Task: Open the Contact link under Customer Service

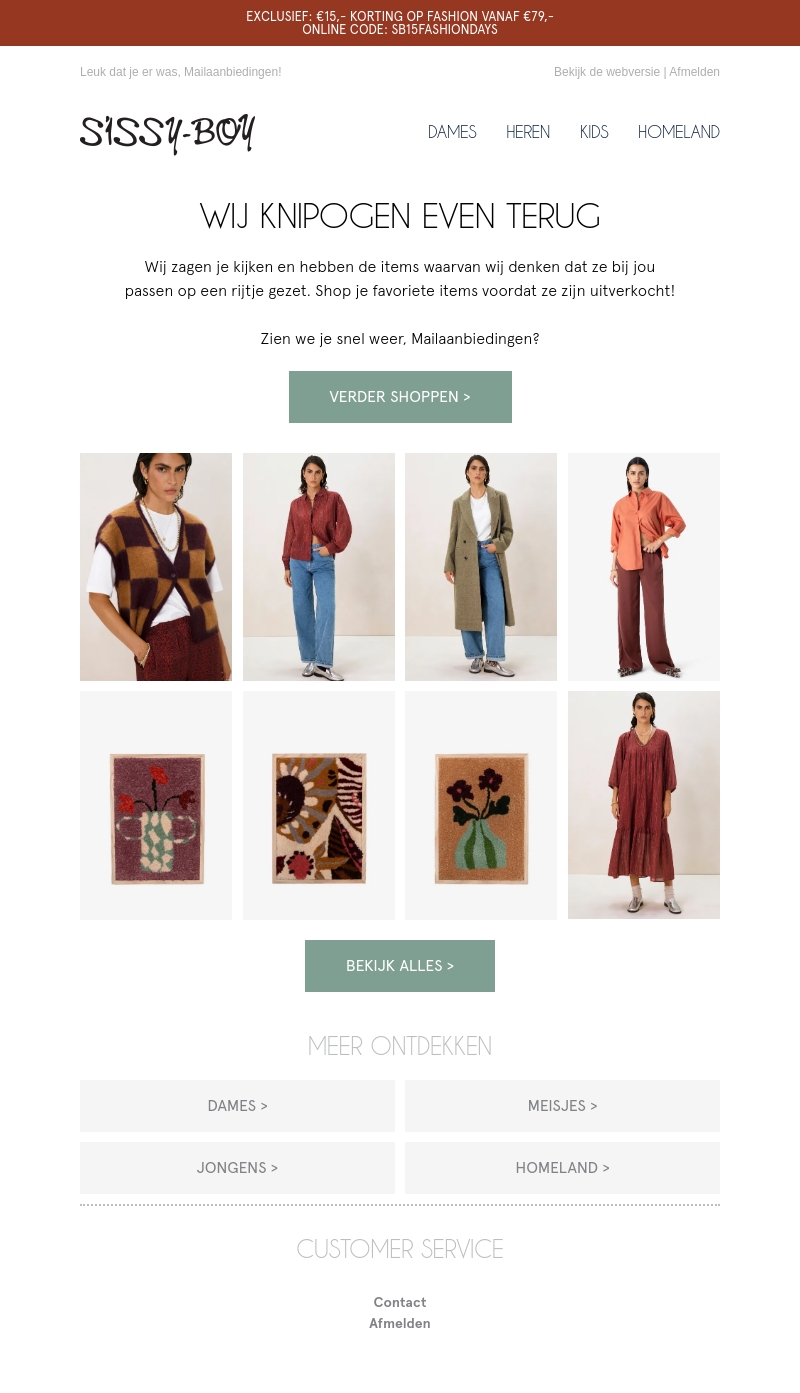Action: pyautogui.click(x=400, y=1302)
